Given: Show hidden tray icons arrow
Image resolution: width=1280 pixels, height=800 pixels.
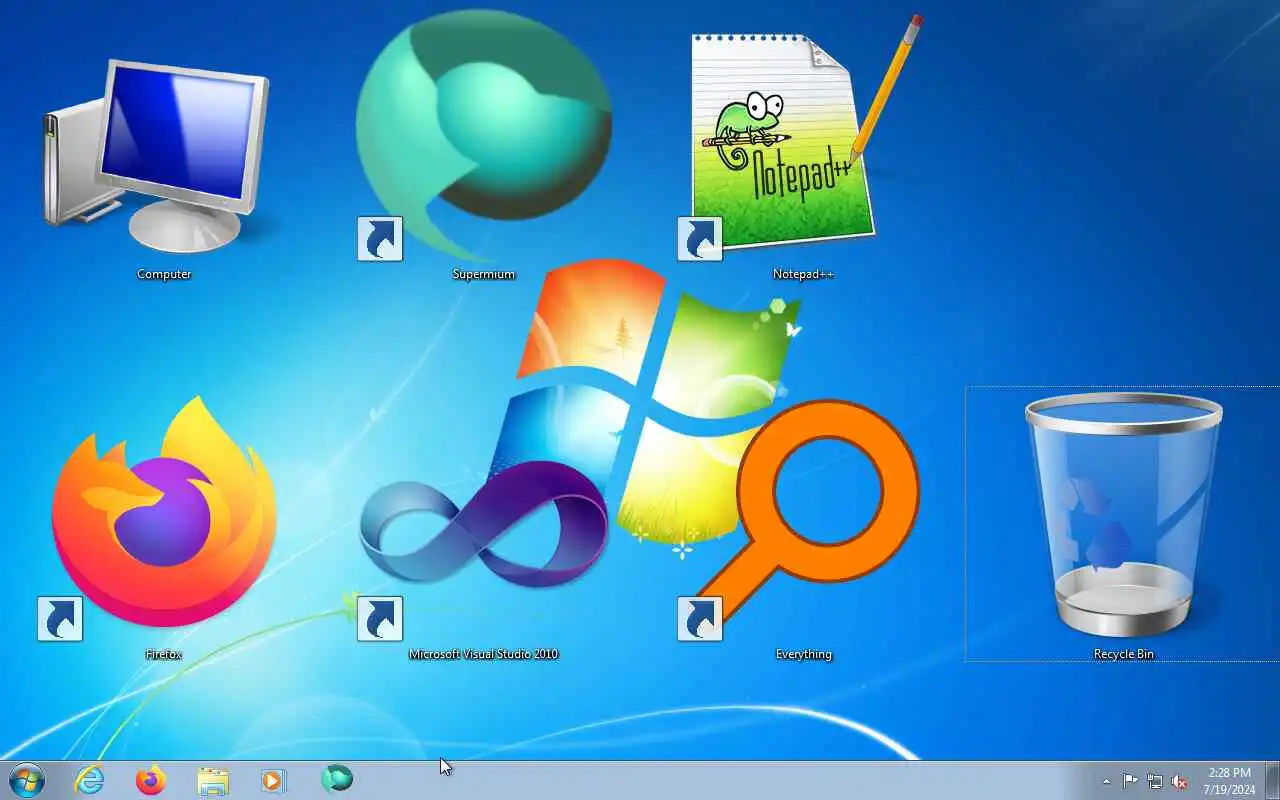Looking at the screenshot, I should tap(1106, 781).
